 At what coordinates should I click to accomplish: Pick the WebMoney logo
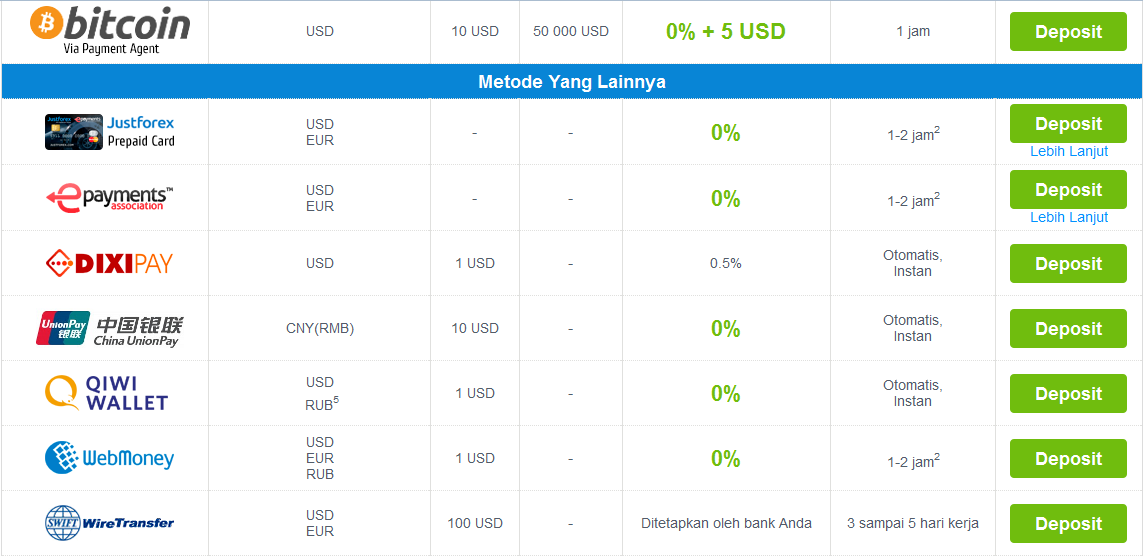pyautogui.click(x=109, y=458)
